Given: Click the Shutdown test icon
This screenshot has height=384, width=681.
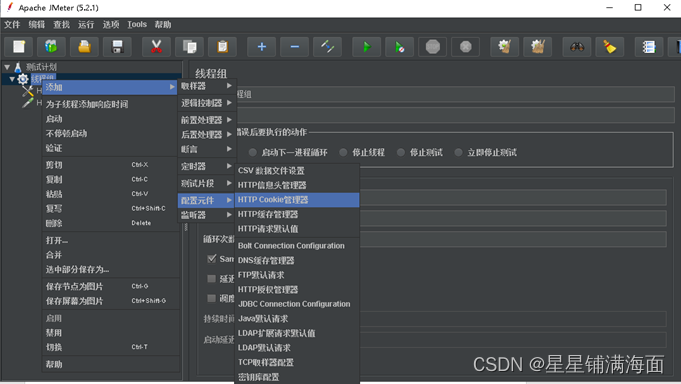Looking at the screenshot, I should click(x=466, y=46).
